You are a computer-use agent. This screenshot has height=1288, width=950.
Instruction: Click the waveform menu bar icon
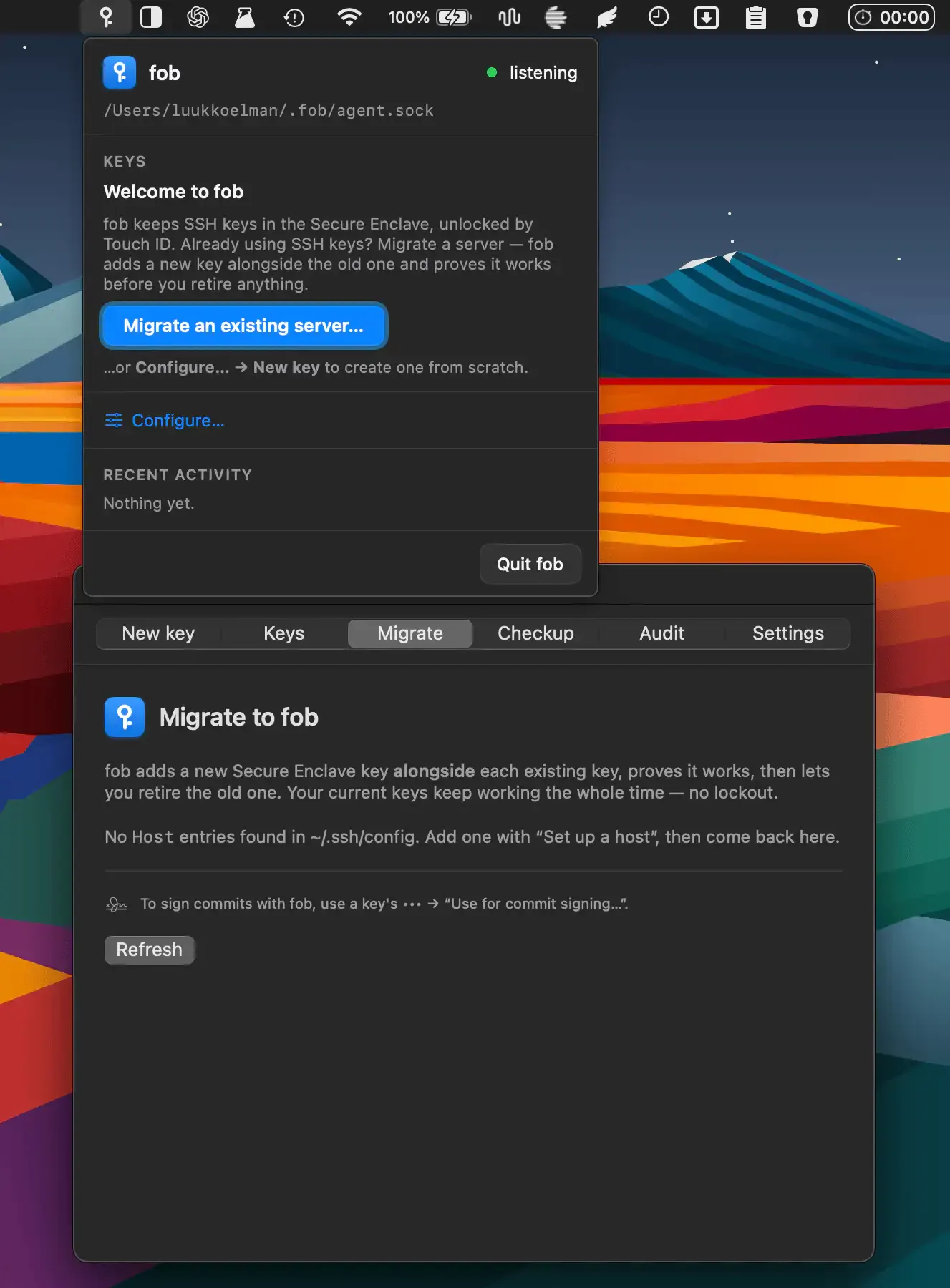coord(509,17)
